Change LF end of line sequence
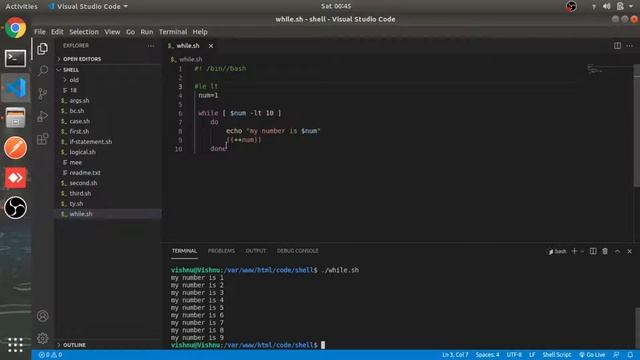The height and width of the screenshot is (360, 640). (532, 355)
